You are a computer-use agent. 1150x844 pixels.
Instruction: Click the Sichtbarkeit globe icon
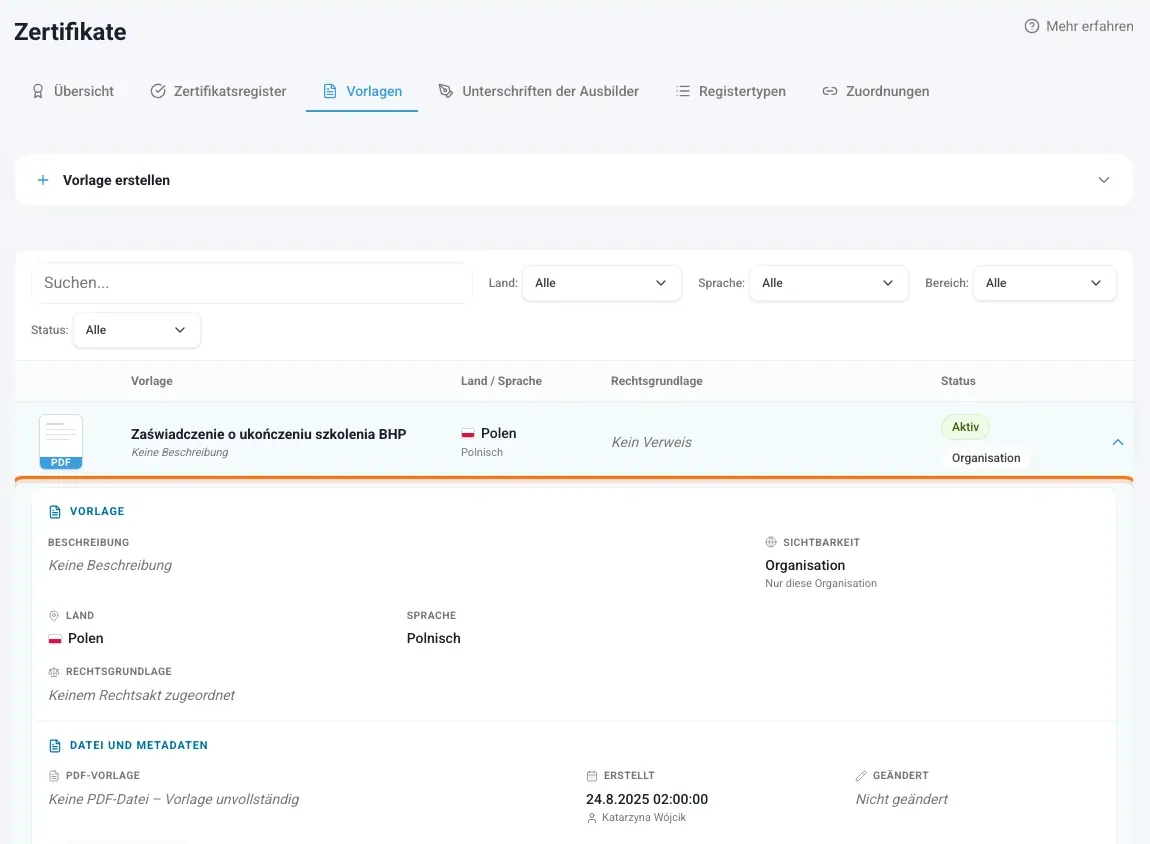point(771,543)
